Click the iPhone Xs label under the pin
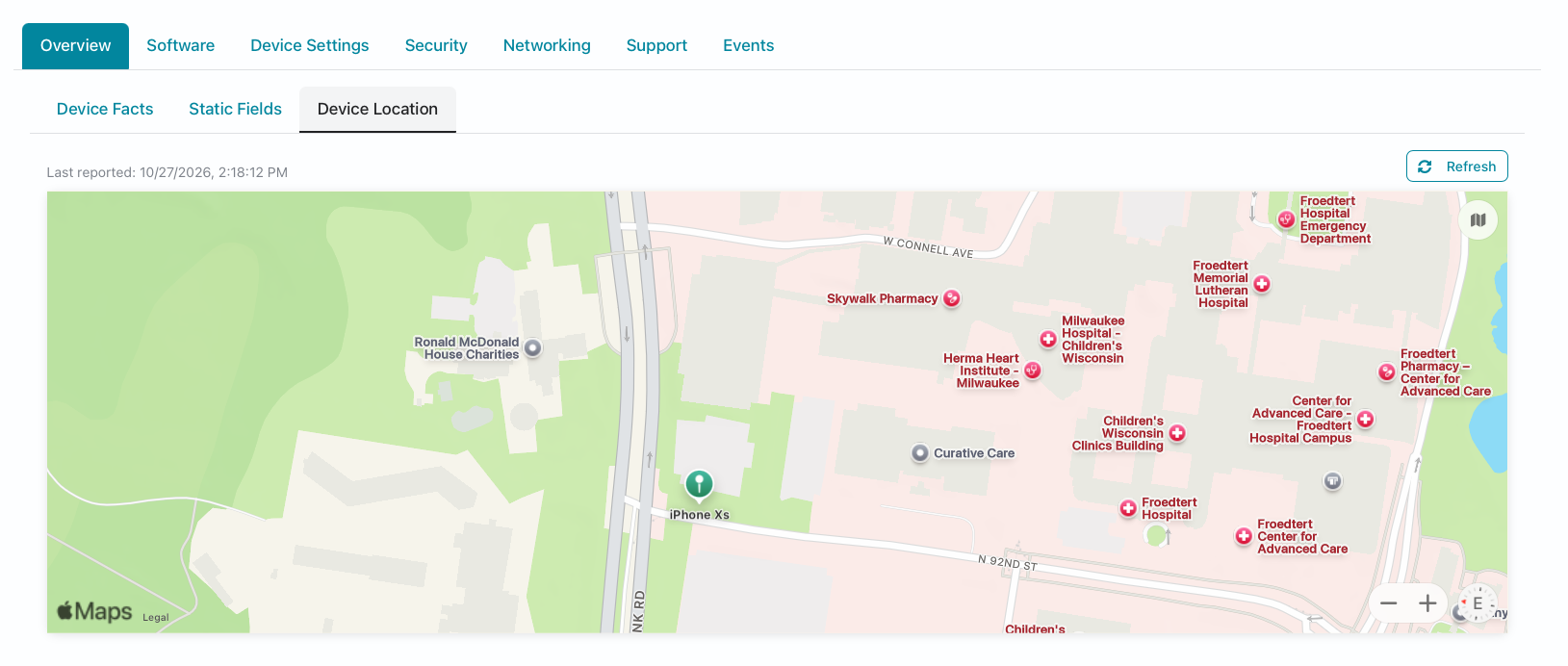The height and width of the screenshot is (666, 1568). 699,515
